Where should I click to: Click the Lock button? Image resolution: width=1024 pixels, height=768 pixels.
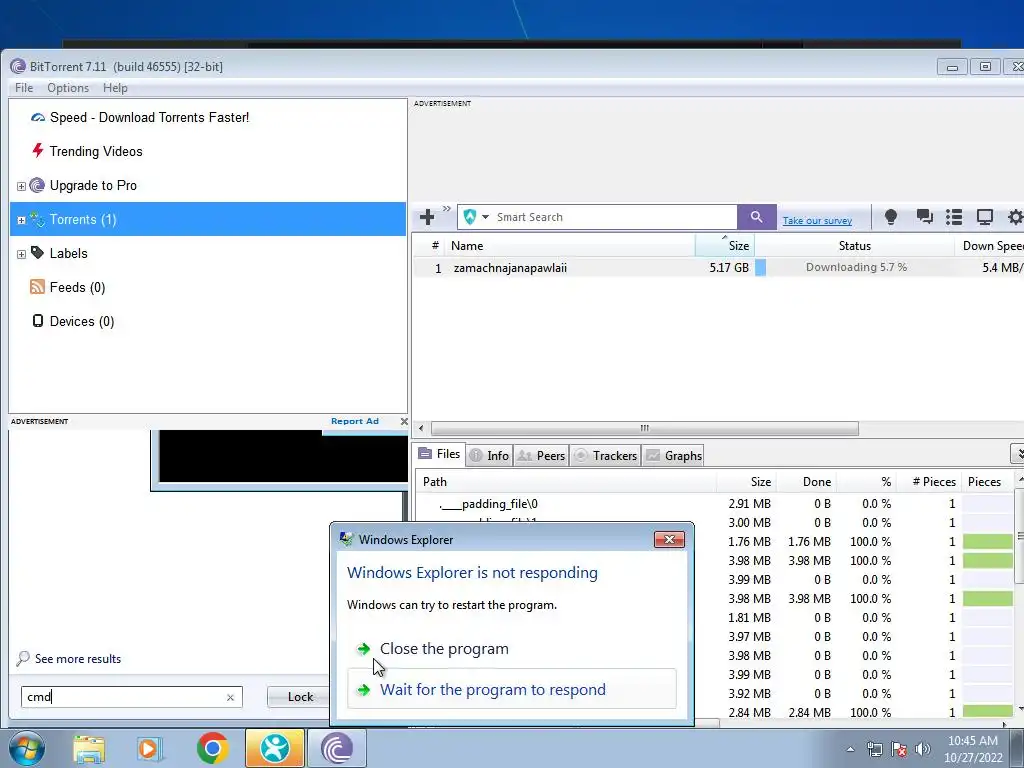pos(300,697)
